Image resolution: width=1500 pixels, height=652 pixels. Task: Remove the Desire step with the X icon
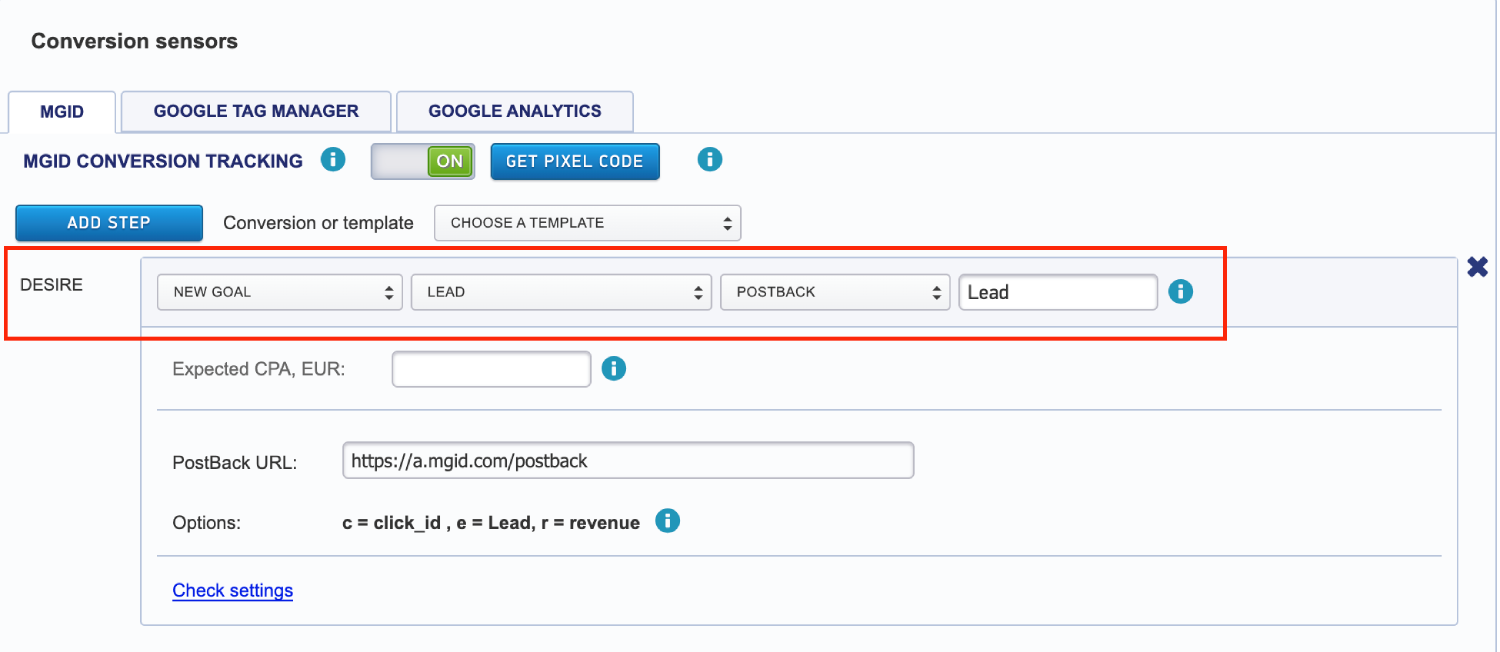coord(1477,267)
